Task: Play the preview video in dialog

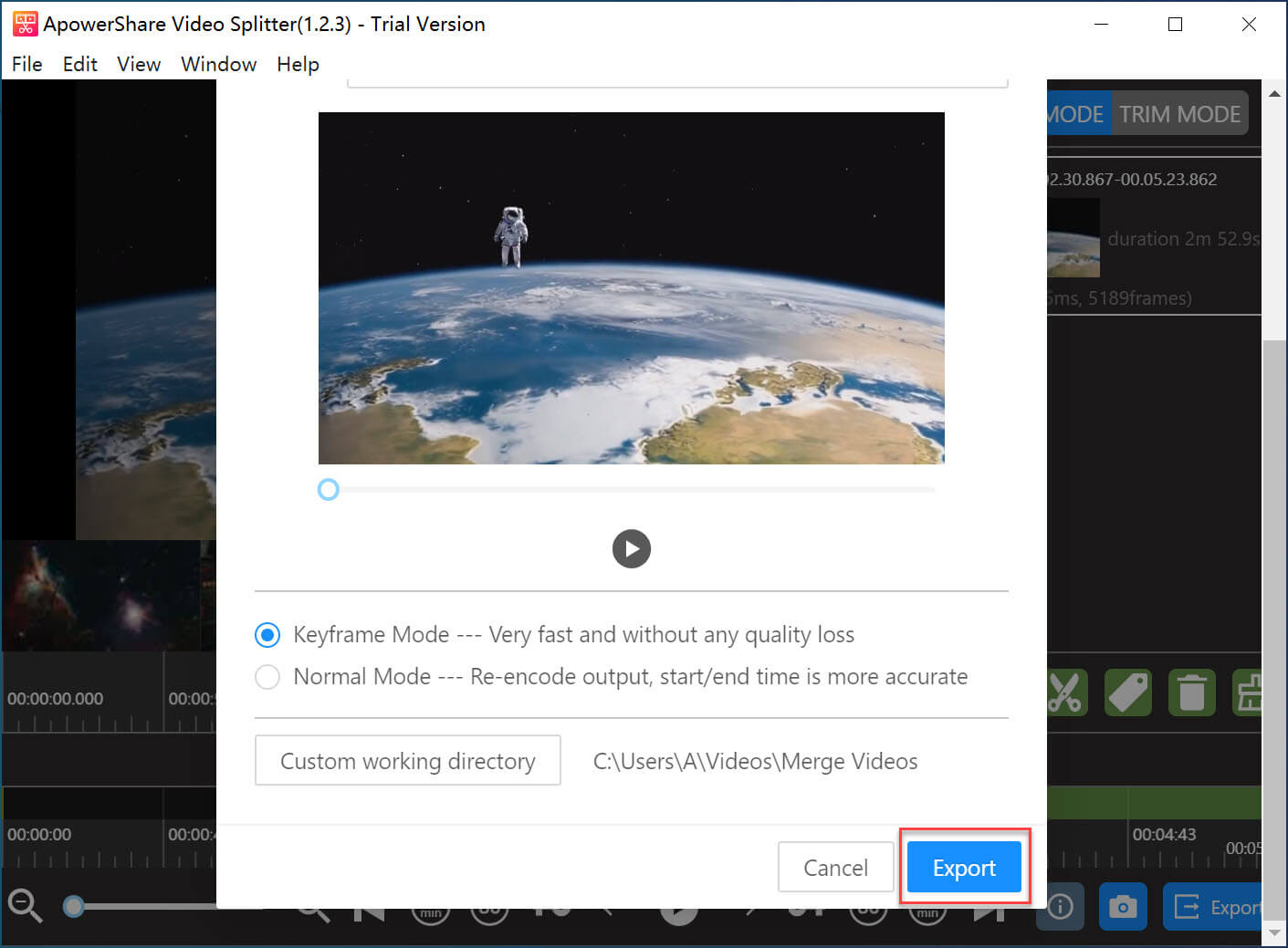Action: coord(631,549)
